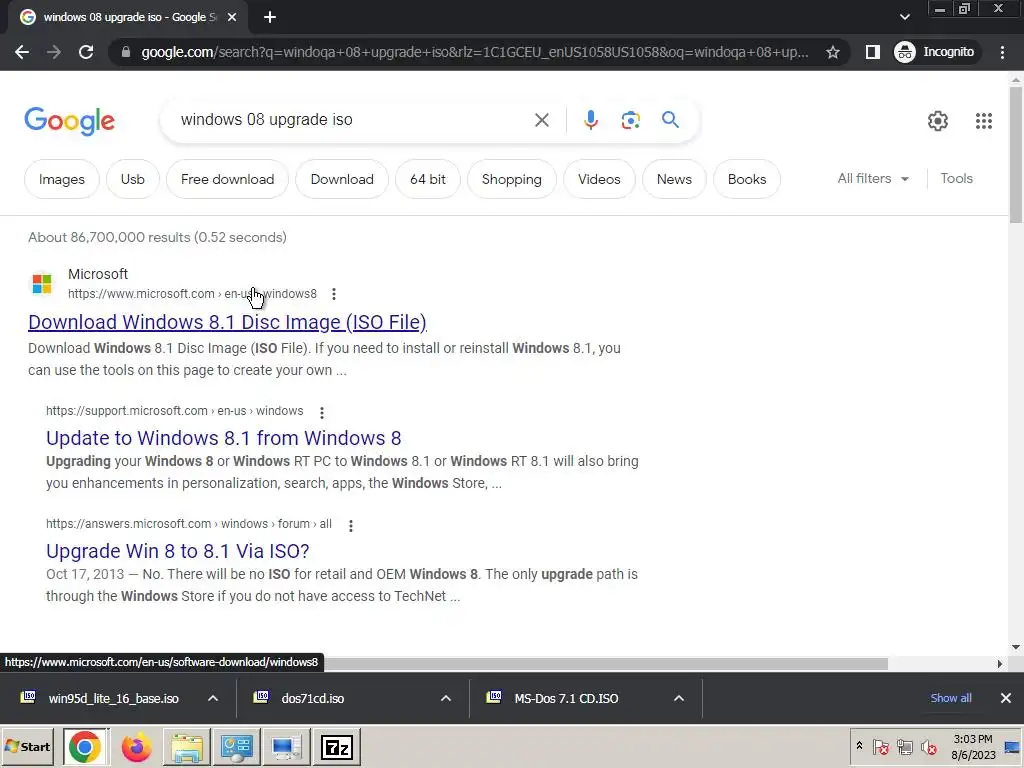This screenshot has height=768, width=1024.
Task: Choose the Download filter chip
Action: pyautogui.click(x=342, y=179)
